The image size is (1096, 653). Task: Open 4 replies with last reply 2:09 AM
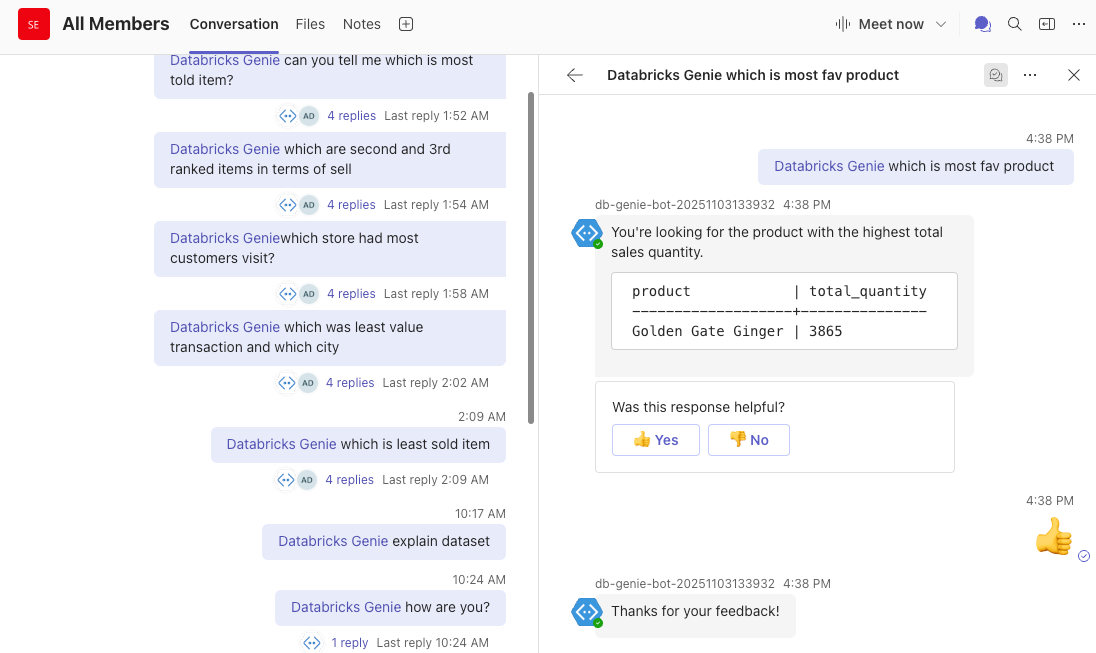click(x=349, y=480)
